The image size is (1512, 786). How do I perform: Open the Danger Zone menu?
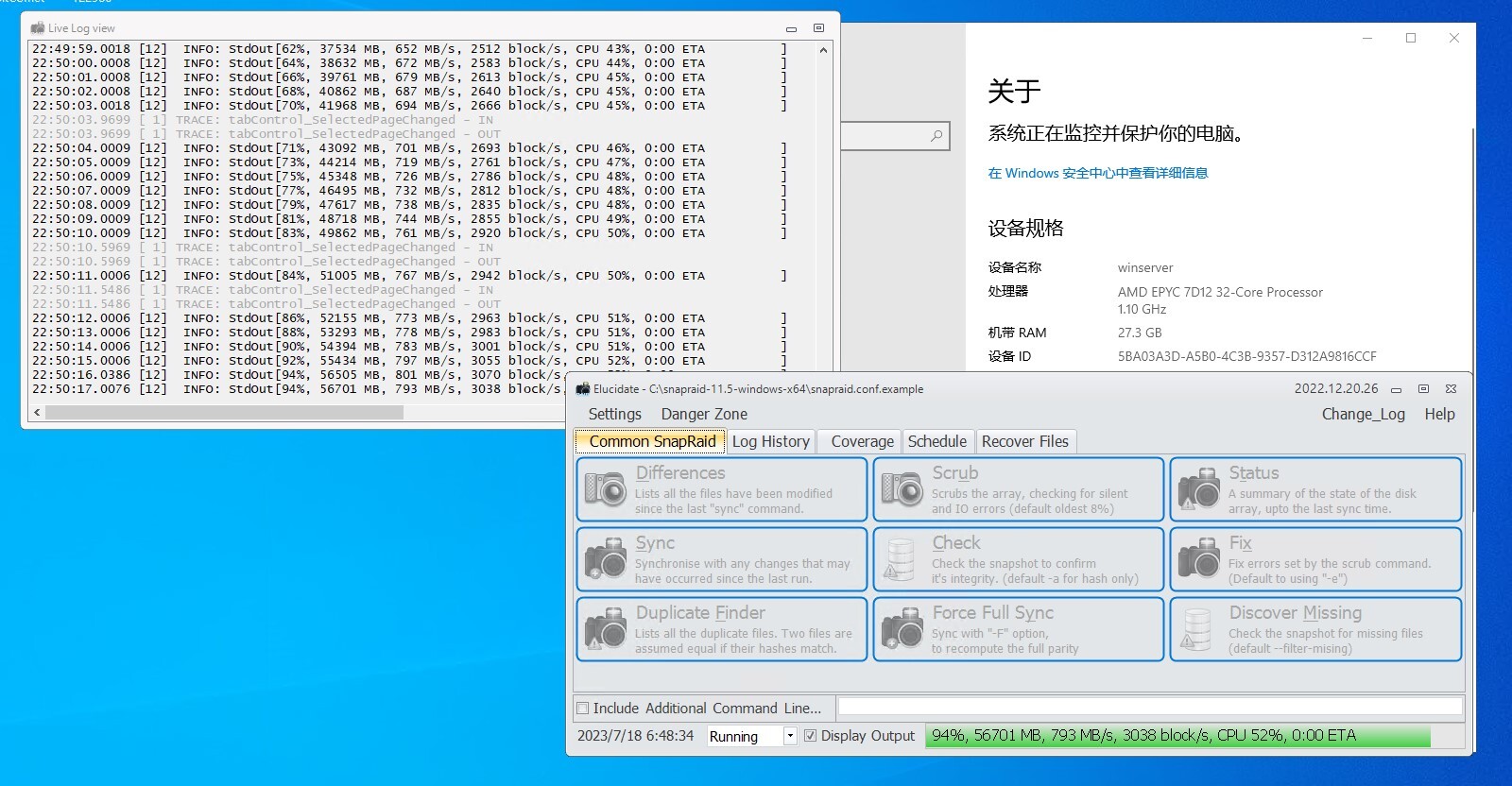pos(704,414)
